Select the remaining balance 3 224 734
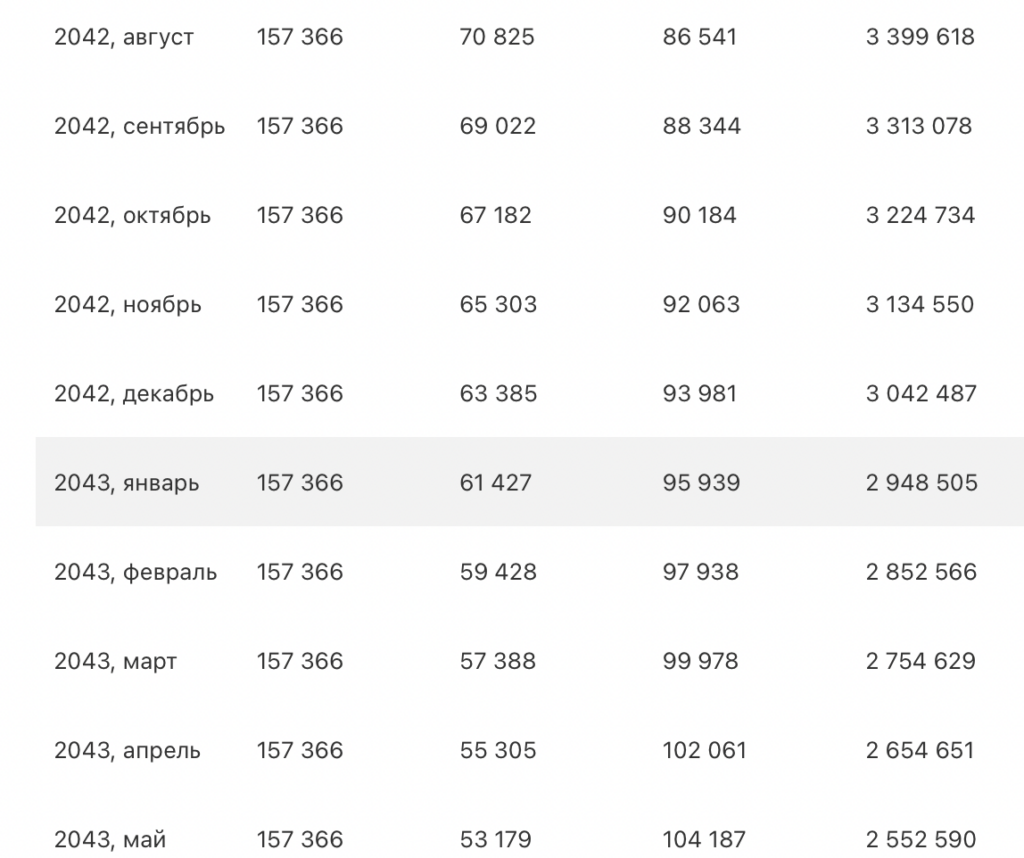 (920, 216)
